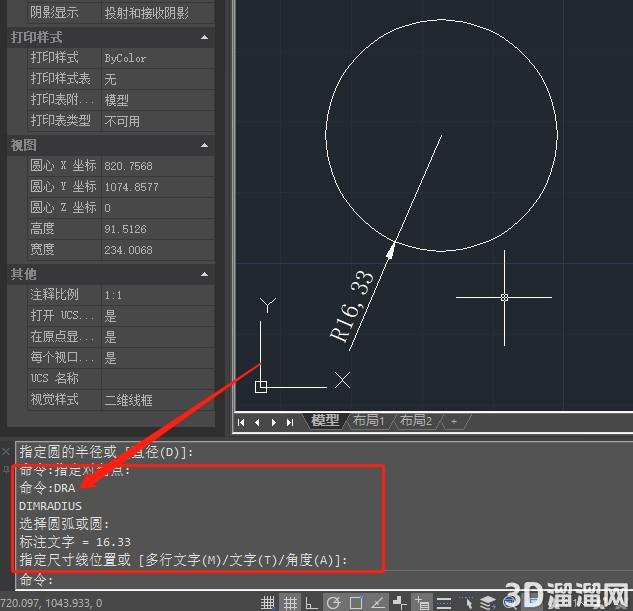Click the 高度 property label
The width and height of the screenshot is (633, 611).
(x=42, y=229)
